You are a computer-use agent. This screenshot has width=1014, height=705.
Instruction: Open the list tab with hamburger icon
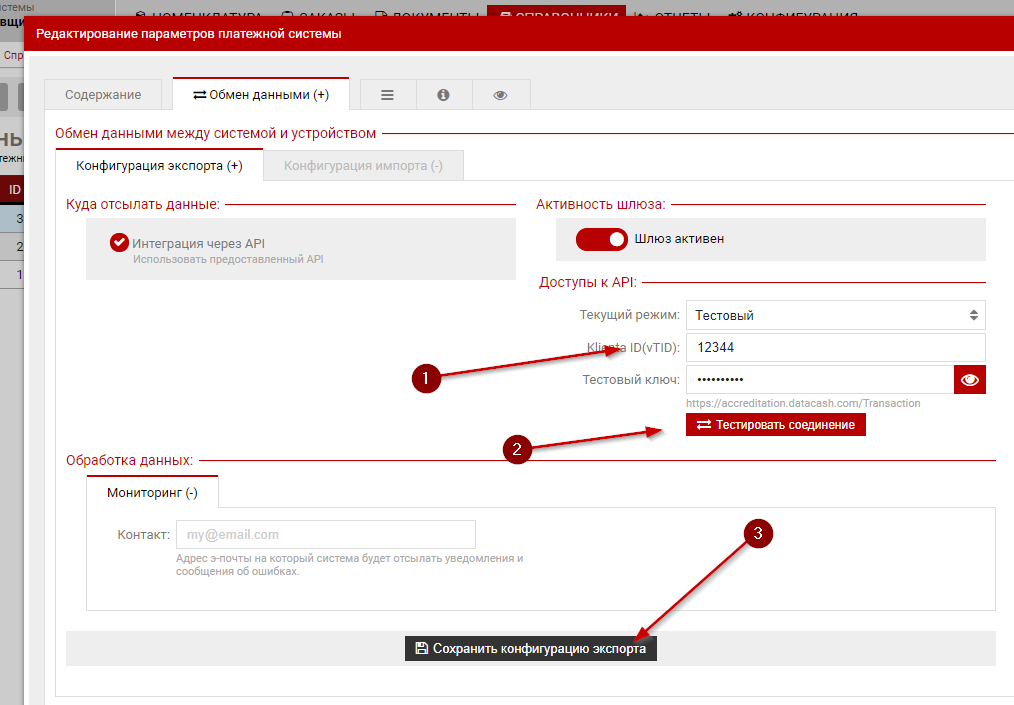click(x=387, y=95)
